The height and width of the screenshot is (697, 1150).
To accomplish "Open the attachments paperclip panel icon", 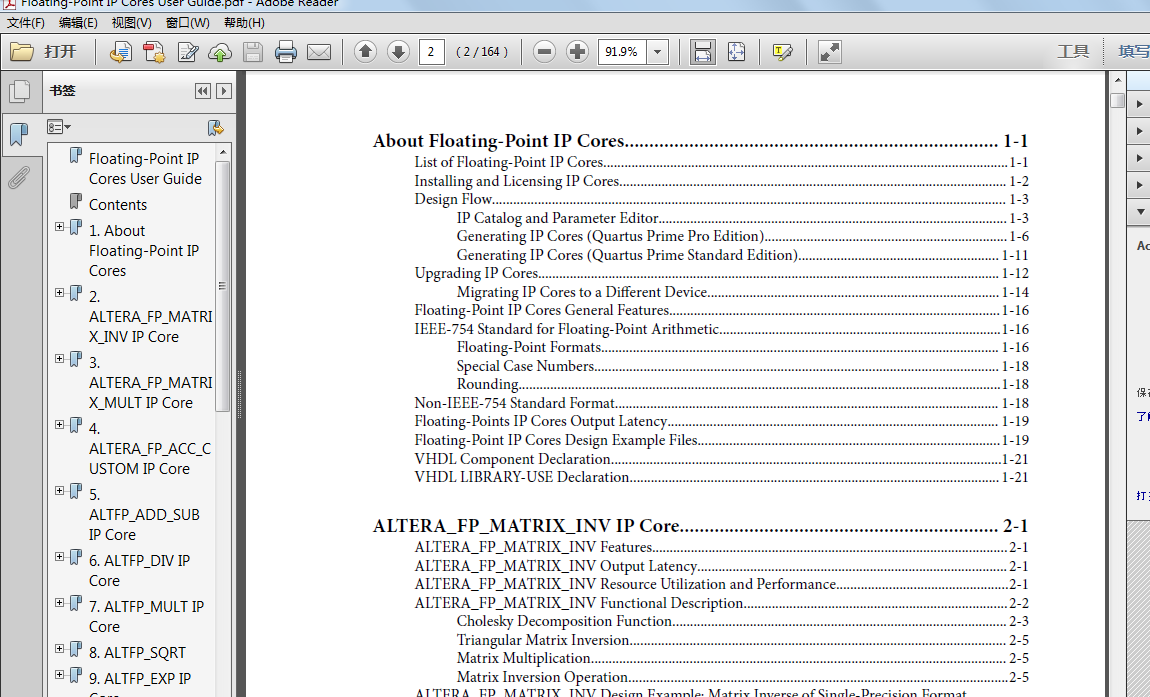I will click(19, 178).
